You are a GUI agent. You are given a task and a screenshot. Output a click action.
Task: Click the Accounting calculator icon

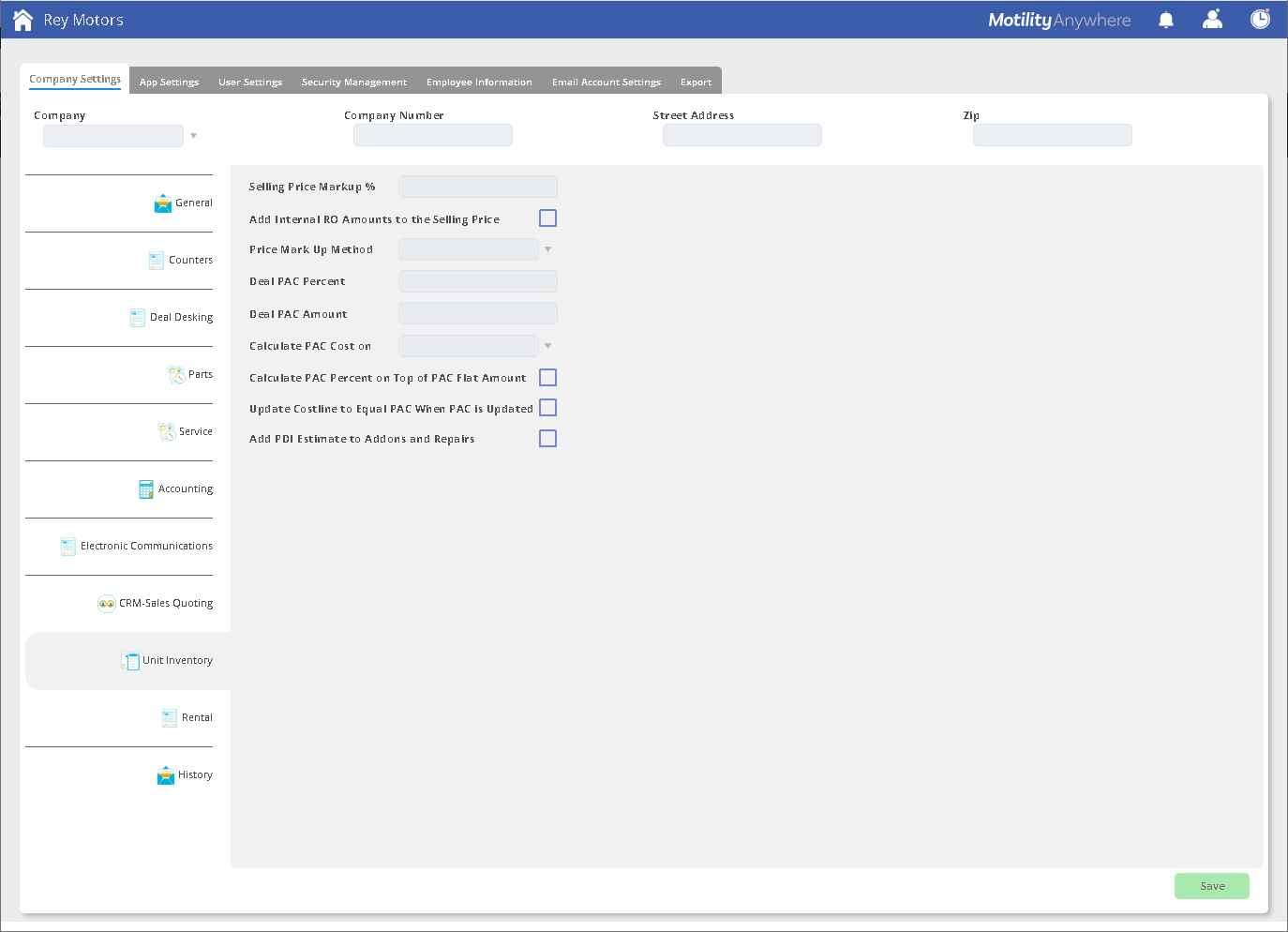pos(146,489)
